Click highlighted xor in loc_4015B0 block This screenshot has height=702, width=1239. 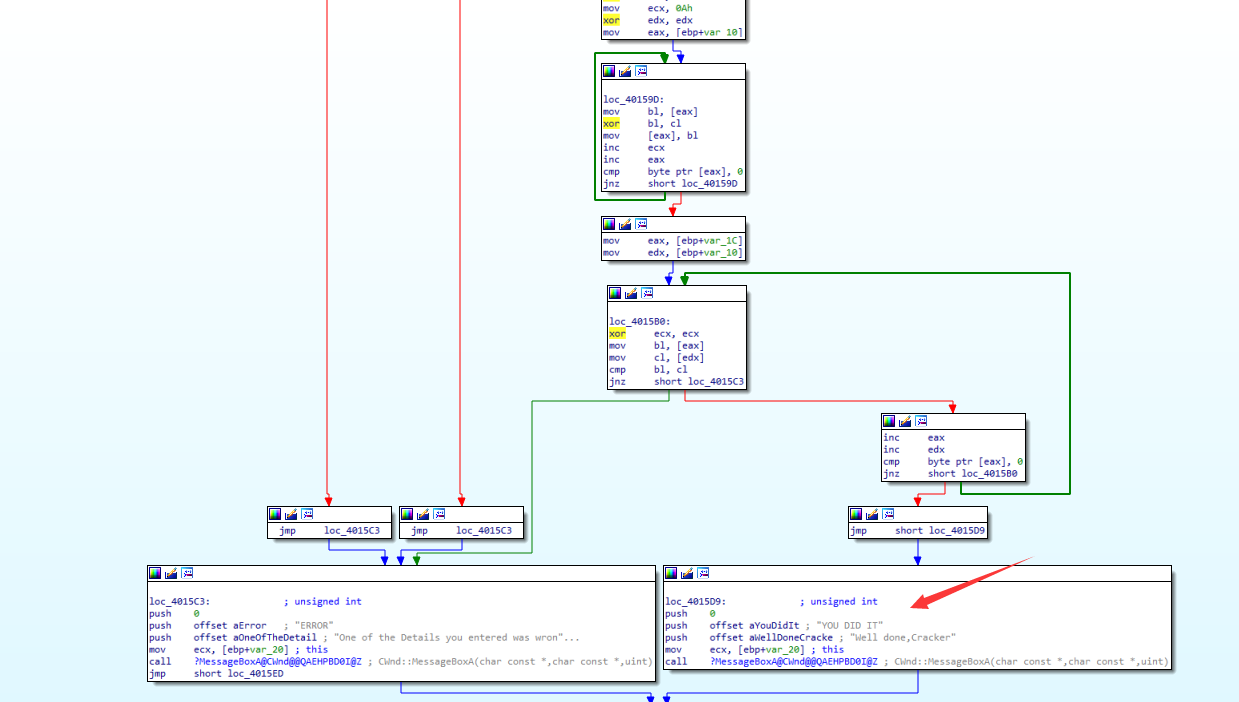[617, 334]
